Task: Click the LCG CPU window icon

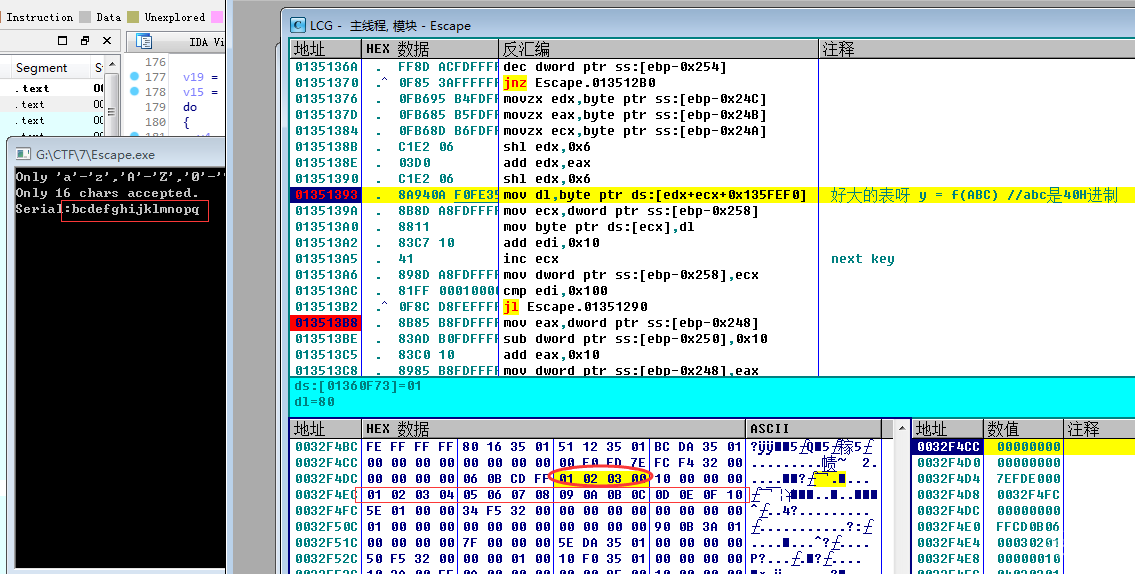Action: click(x=298, y=25)
